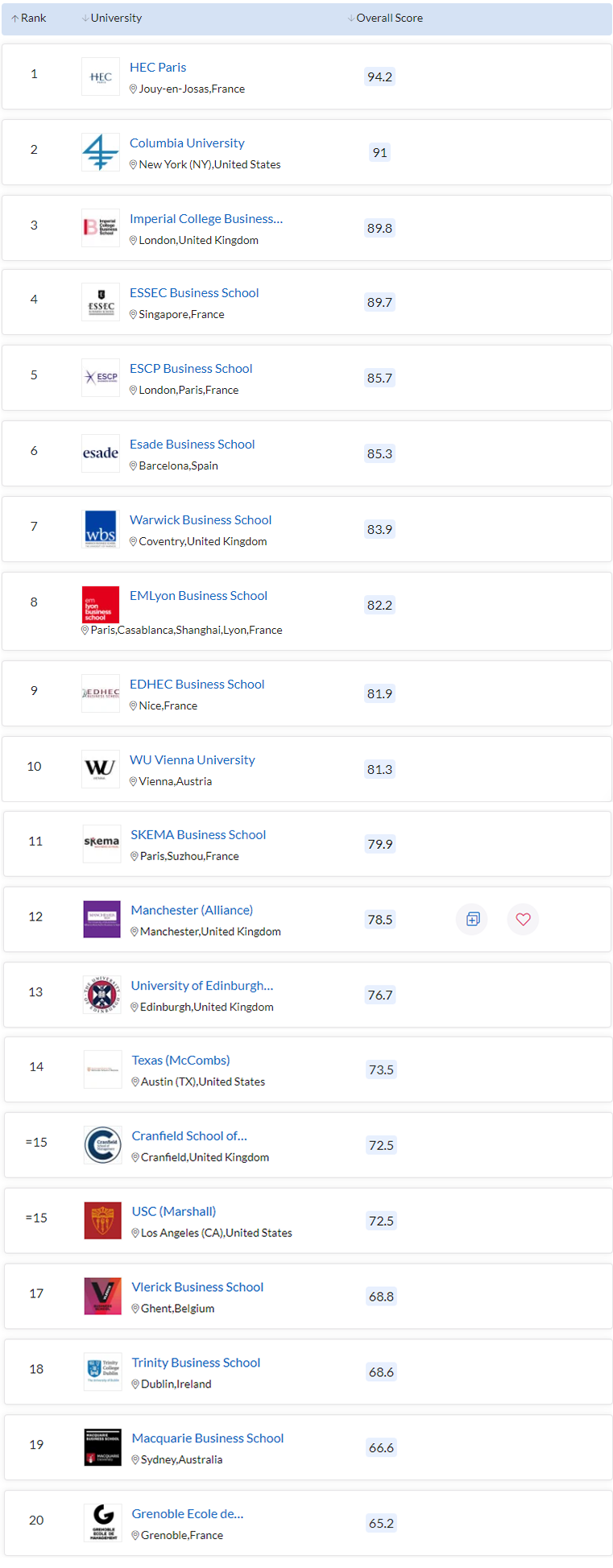
Task: Click location pin for Vienna,Austria
Action: [134, 782]
